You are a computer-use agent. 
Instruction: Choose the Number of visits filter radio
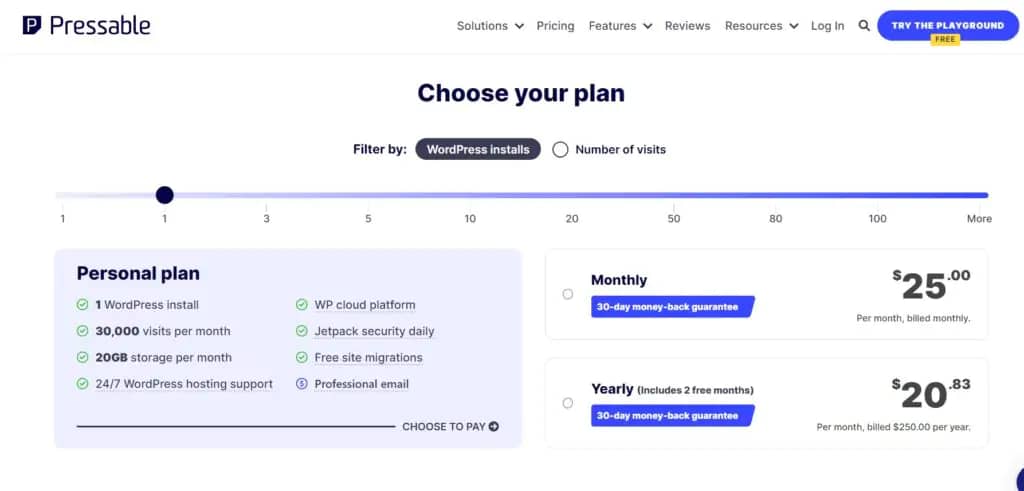coord(560,150)
